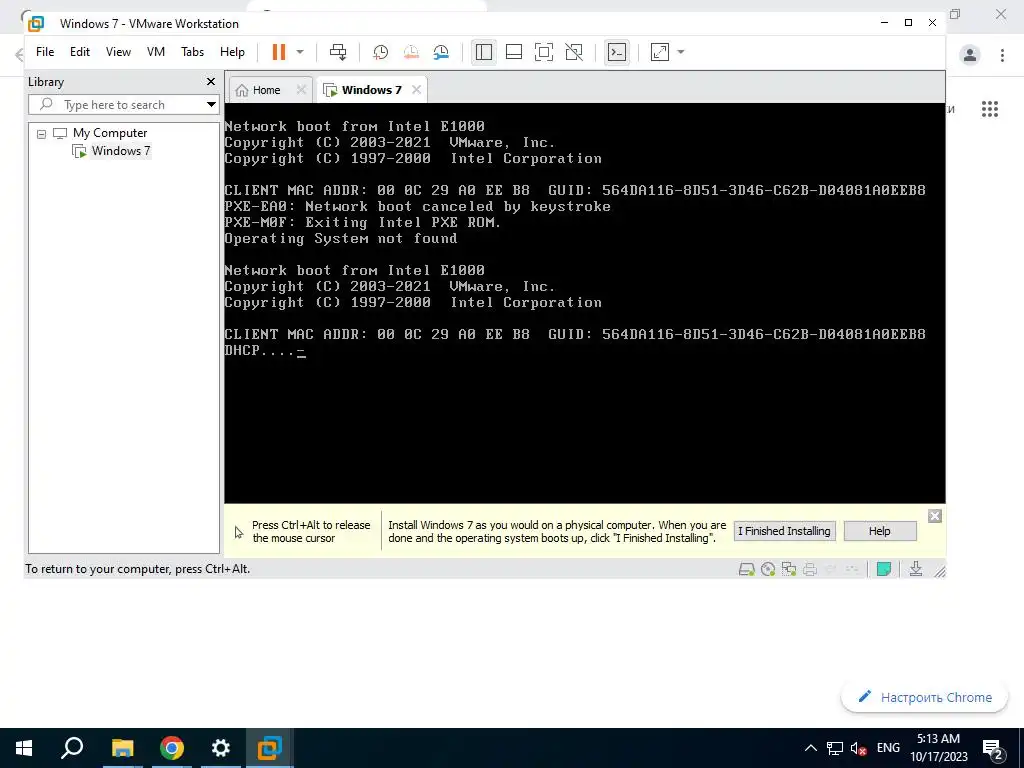Open the Edit menu
The image size is (1024, 768).
(x=80, y=52)
